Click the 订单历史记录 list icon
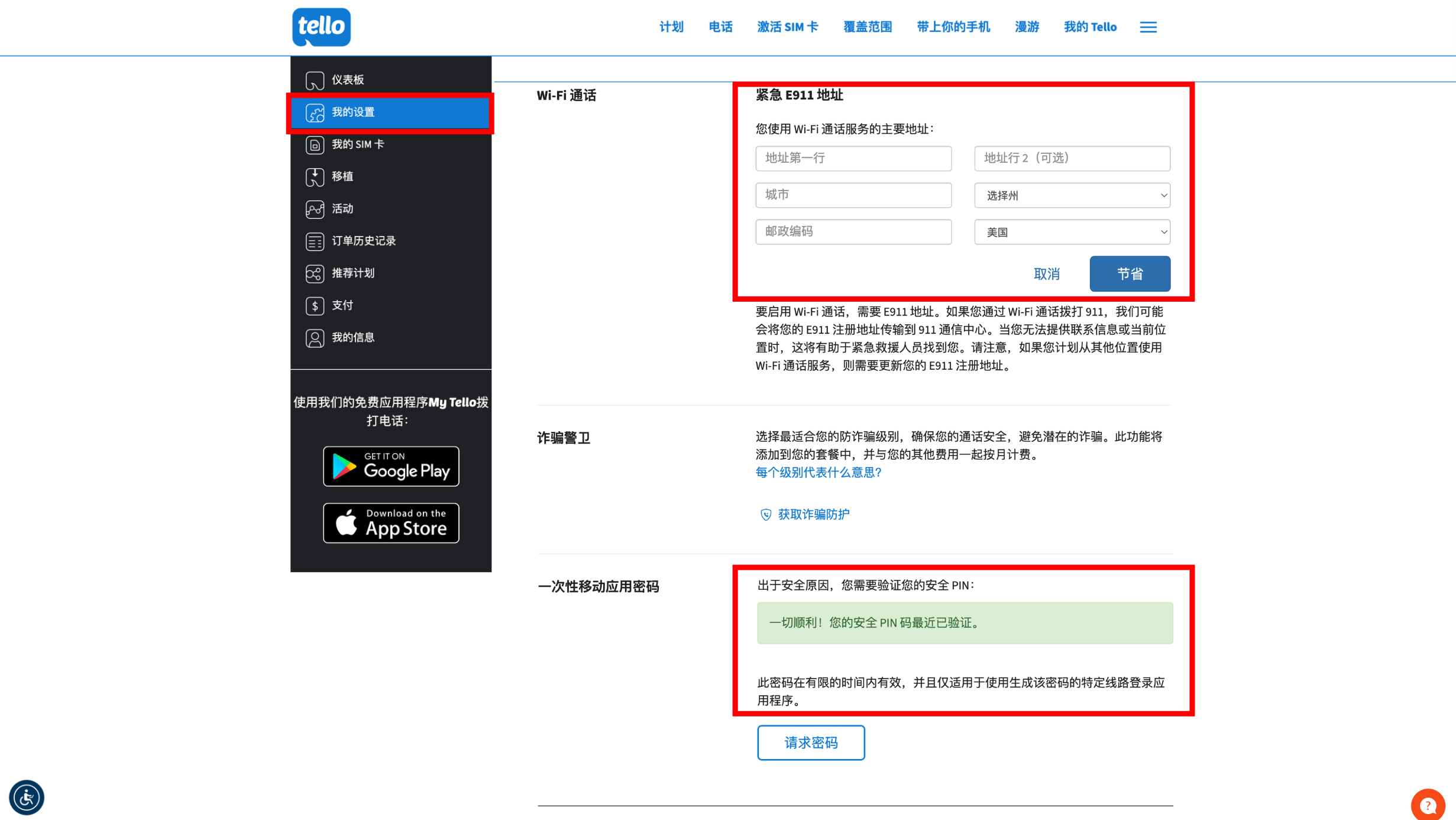Screen dimensions: 1456x820 315,241
